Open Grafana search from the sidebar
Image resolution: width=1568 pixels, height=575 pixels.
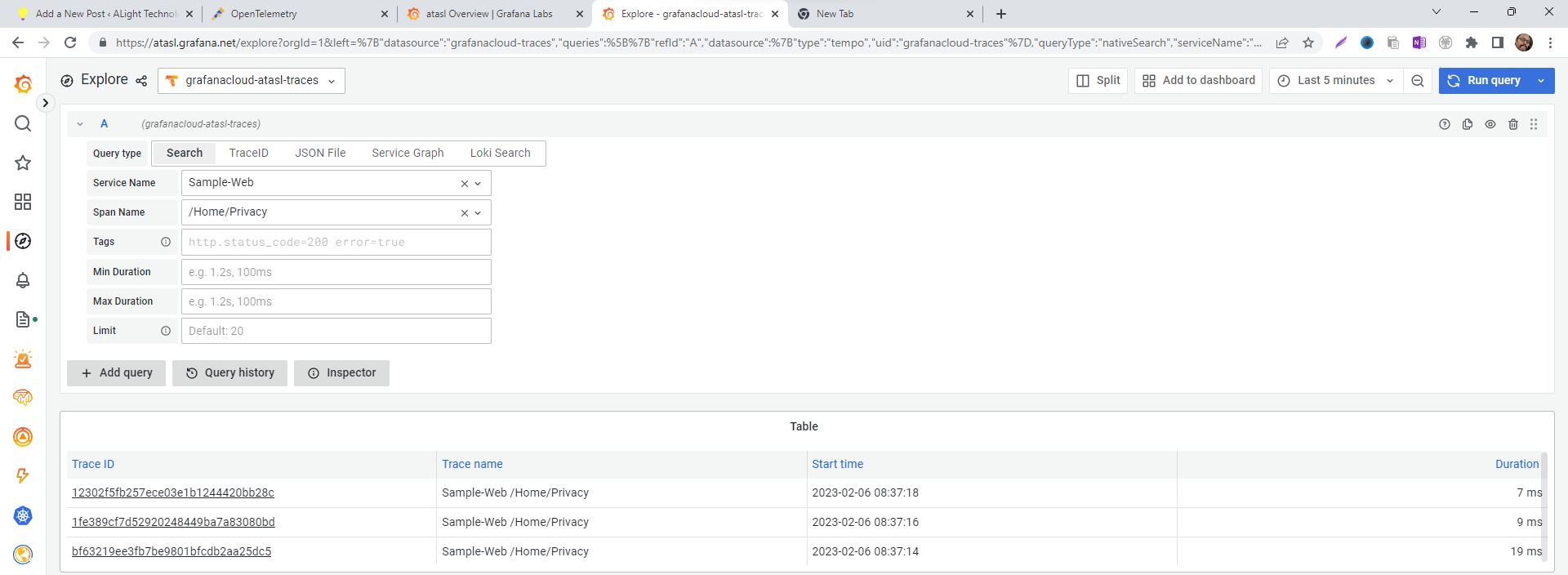(23, 123)
